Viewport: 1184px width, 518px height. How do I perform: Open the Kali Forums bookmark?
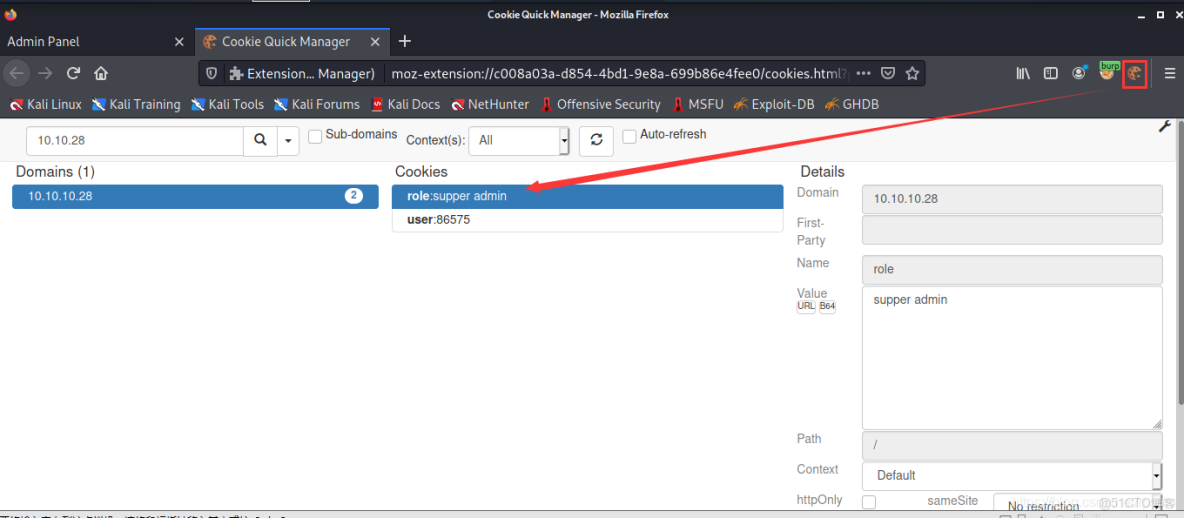point(316,104)
